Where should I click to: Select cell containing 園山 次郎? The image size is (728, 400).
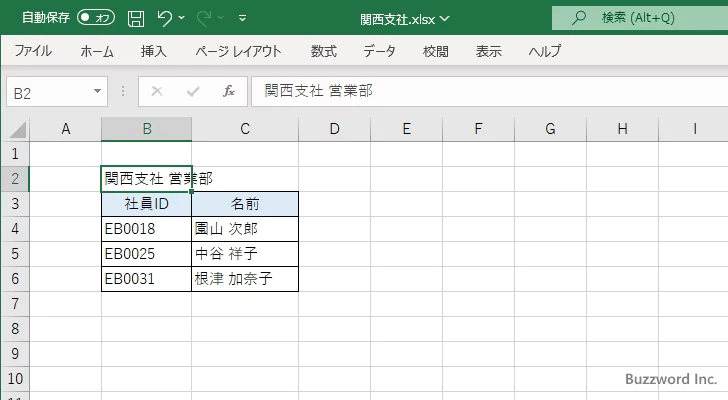pyautogui.click(x=245, y=229)
